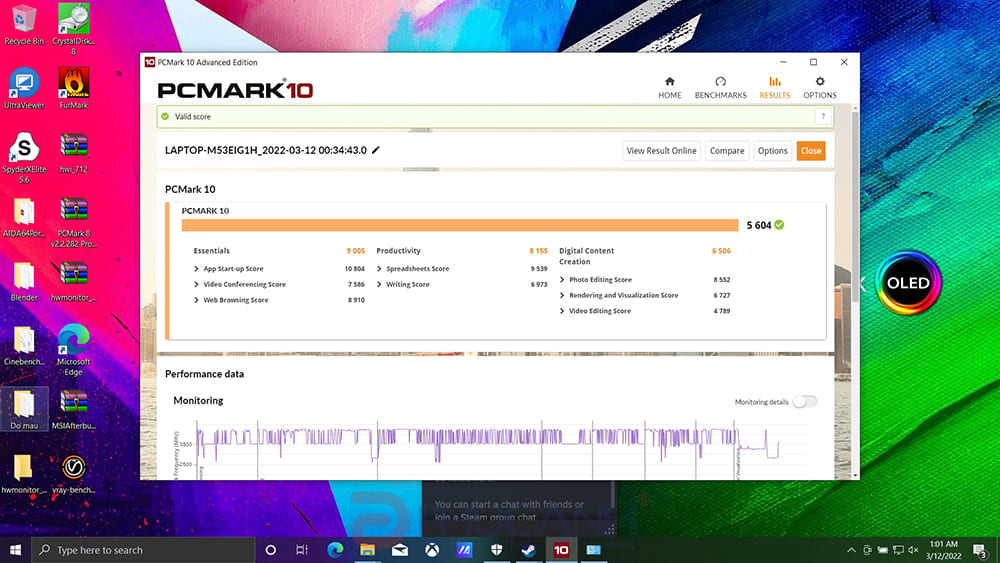This screenshot has height=563, width=1000.
Task: Select the SpyderXElite 5.6 desktop icon
Action: click(x=24, y=157)
